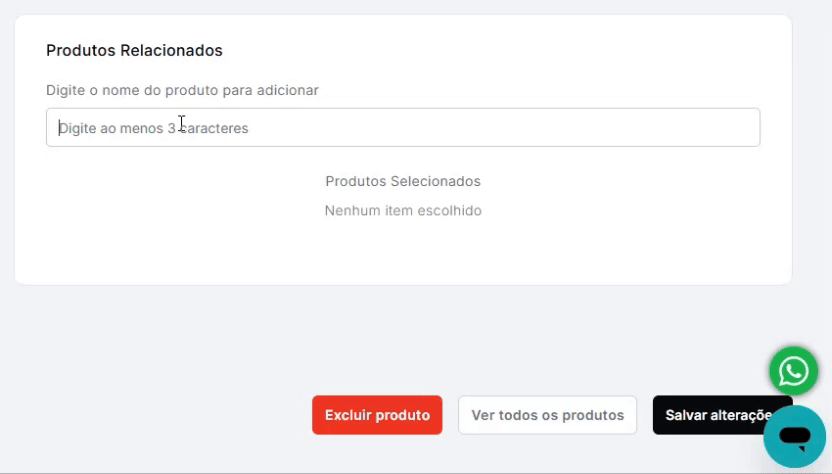Open the teal live chat widget
832x474 pixels.
click(x=795, y=437)
